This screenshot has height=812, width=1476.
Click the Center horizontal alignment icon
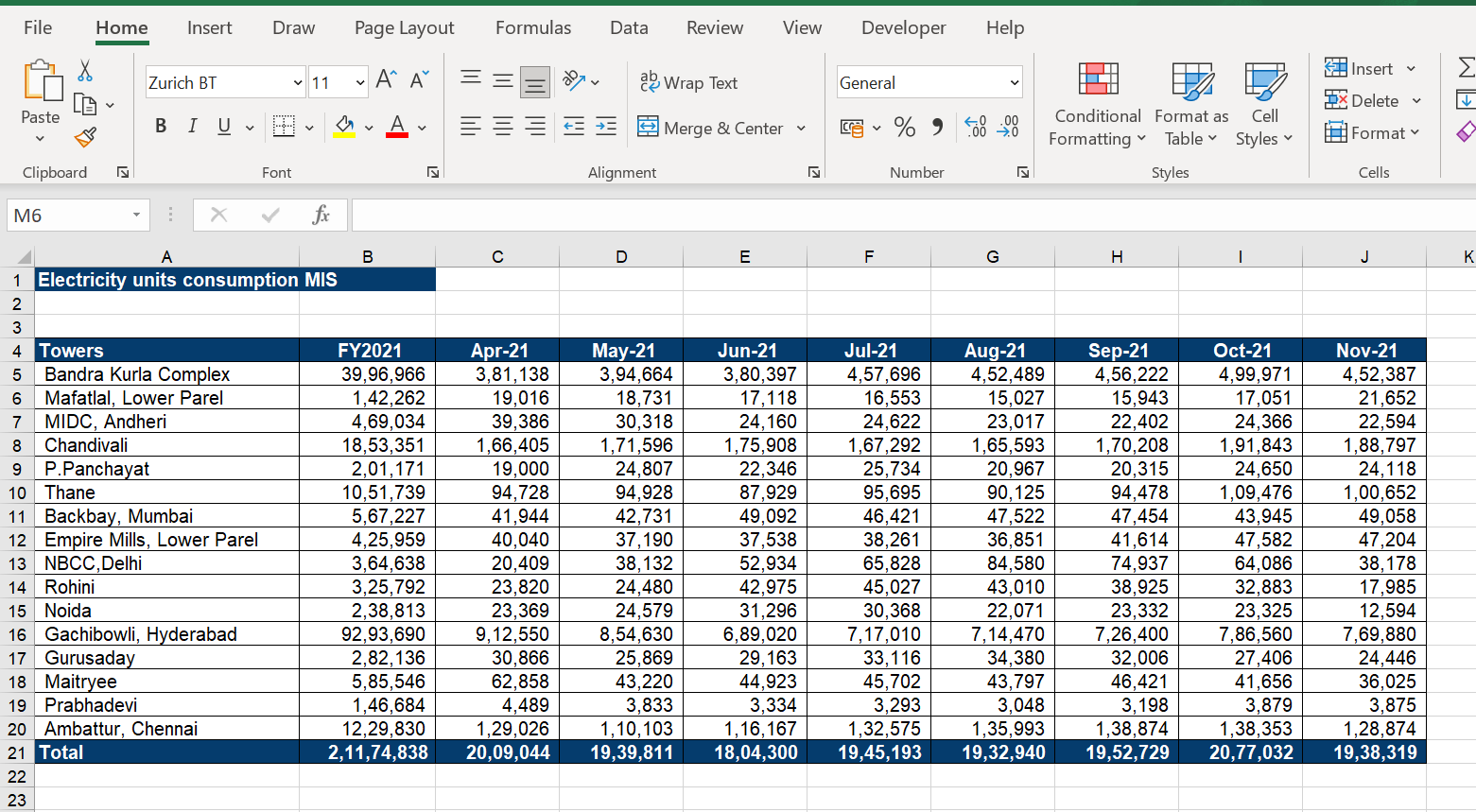coord(503,127)
